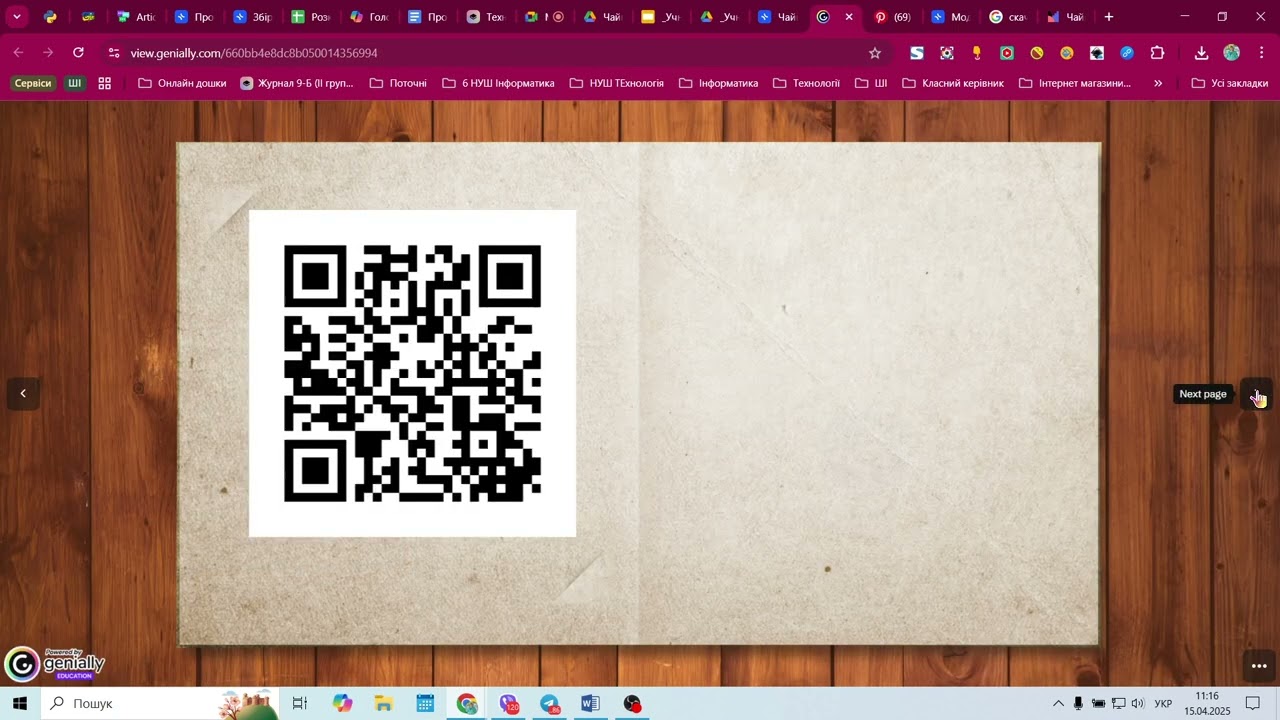
Task: Launch Copilot from the taskbar
Action: (x=343, y=704)
